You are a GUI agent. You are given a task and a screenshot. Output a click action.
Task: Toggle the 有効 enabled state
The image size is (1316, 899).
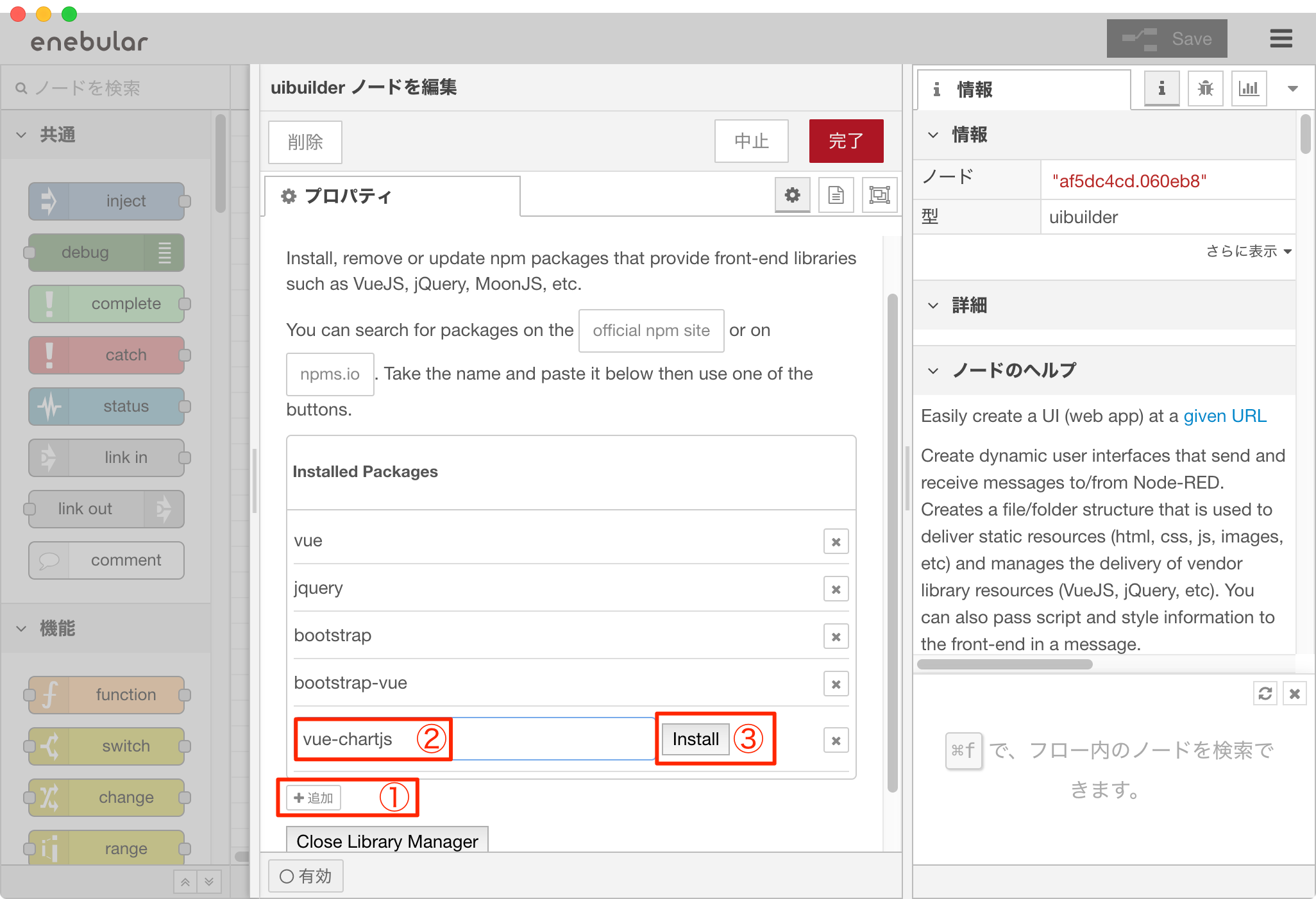[306, 876]
